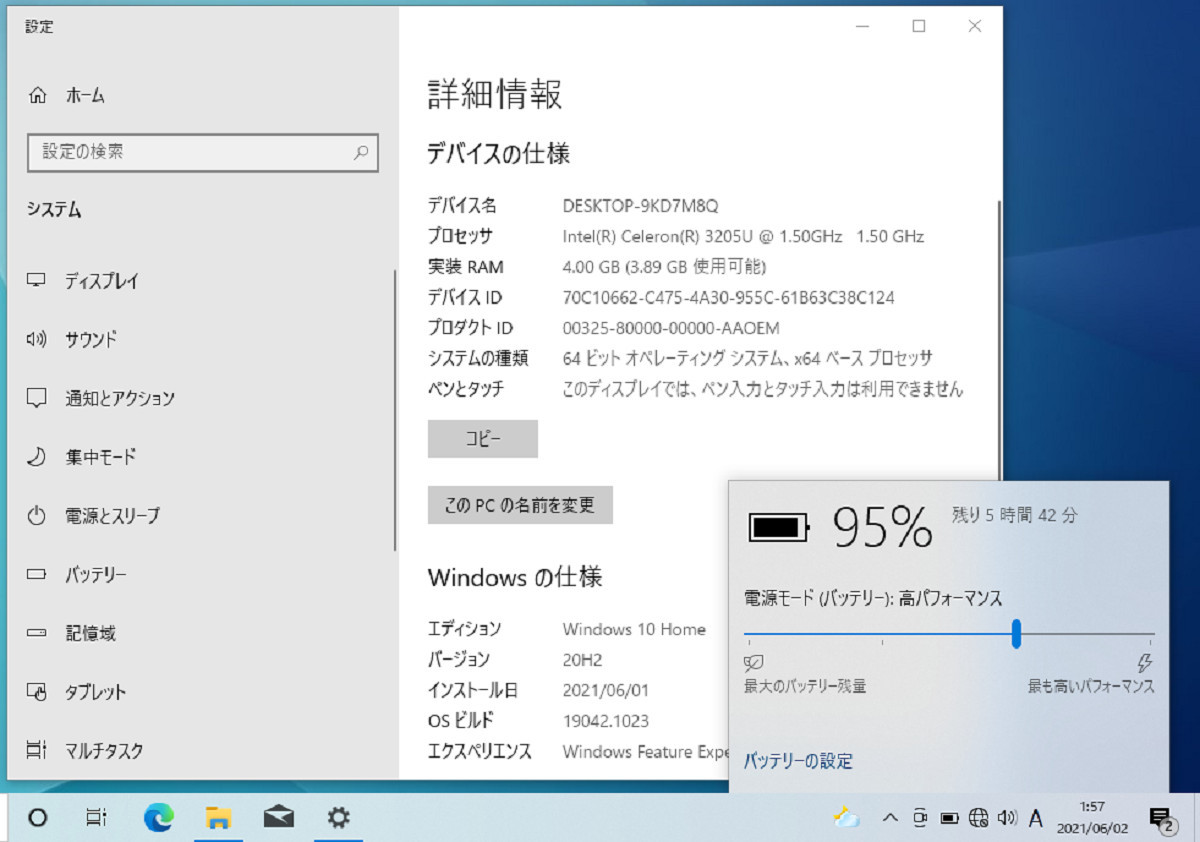Open バッテリー settings page
1200x842 pixels.
click(x=96, y=575)
